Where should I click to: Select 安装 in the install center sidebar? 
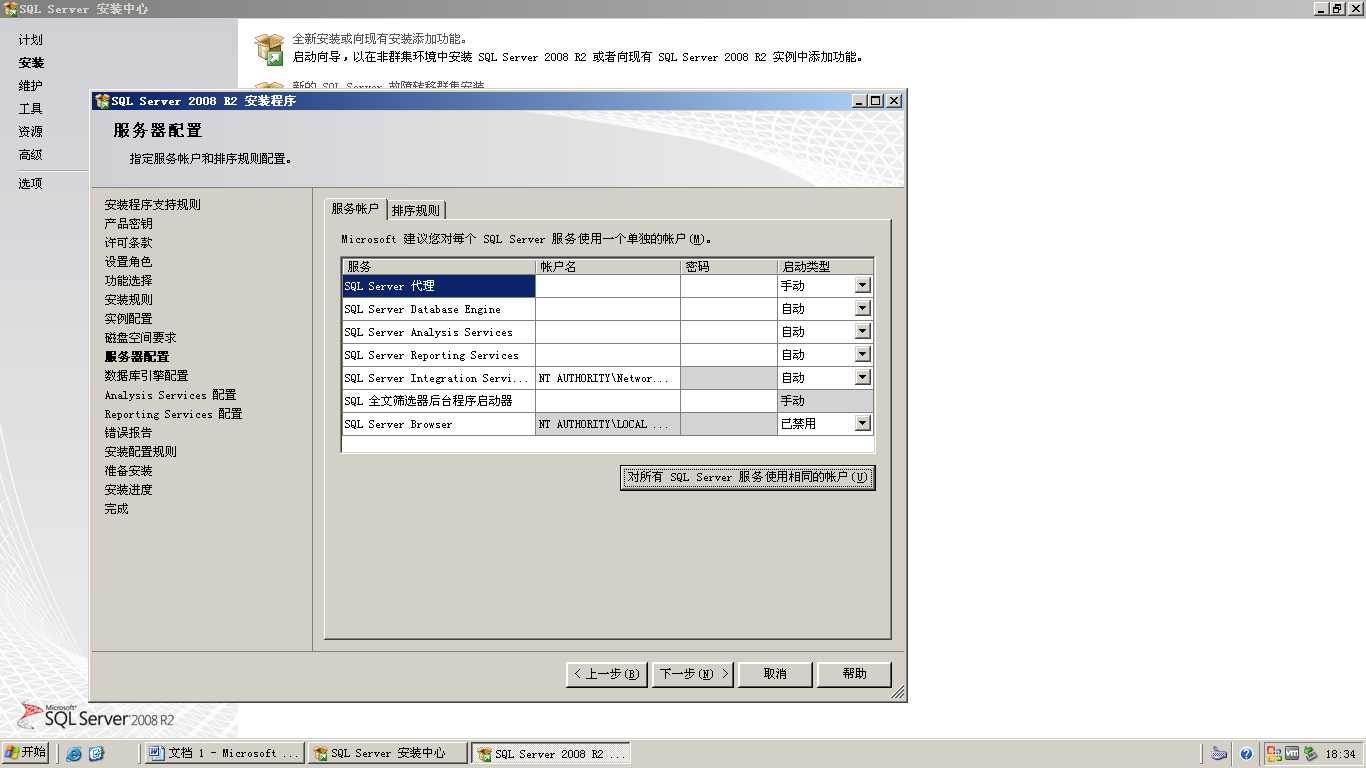(x=31, y=63)
